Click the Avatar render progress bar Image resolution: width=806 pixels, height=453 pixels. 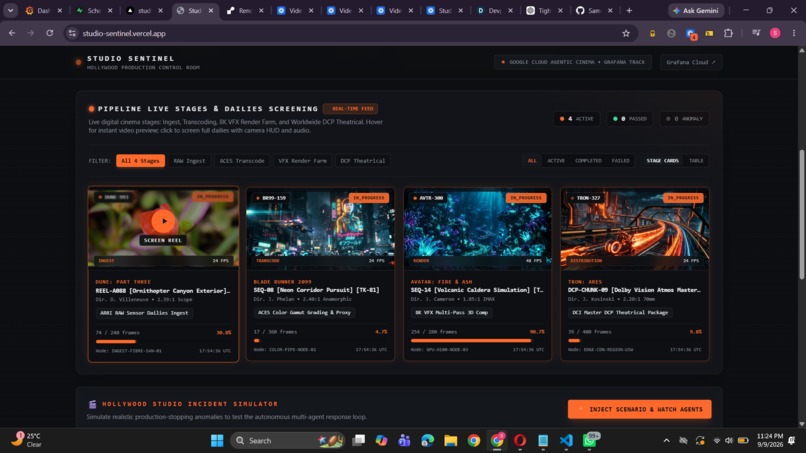pos(477,340)
